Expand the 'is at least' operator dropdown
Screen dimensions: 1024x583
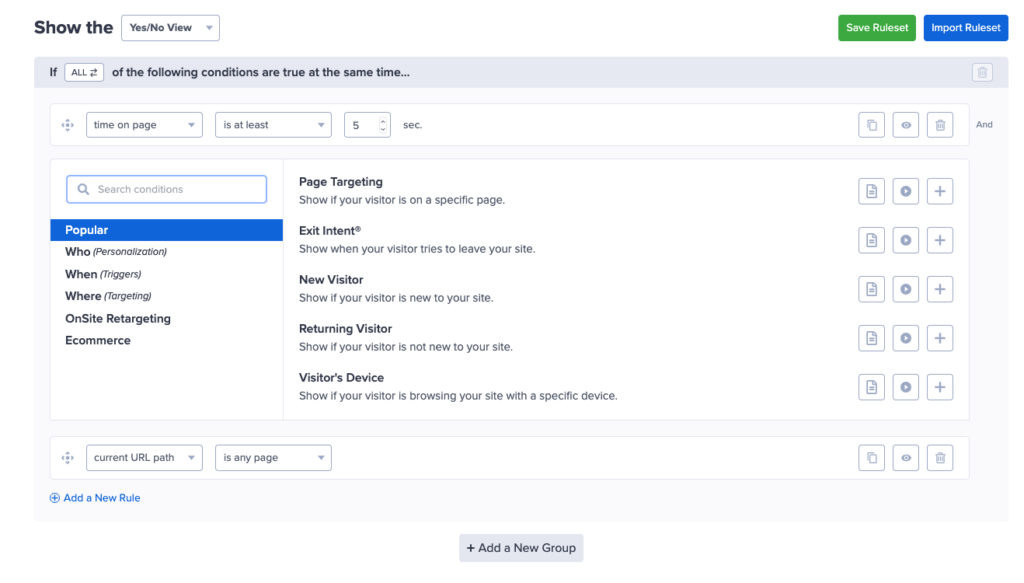(273, 125)
